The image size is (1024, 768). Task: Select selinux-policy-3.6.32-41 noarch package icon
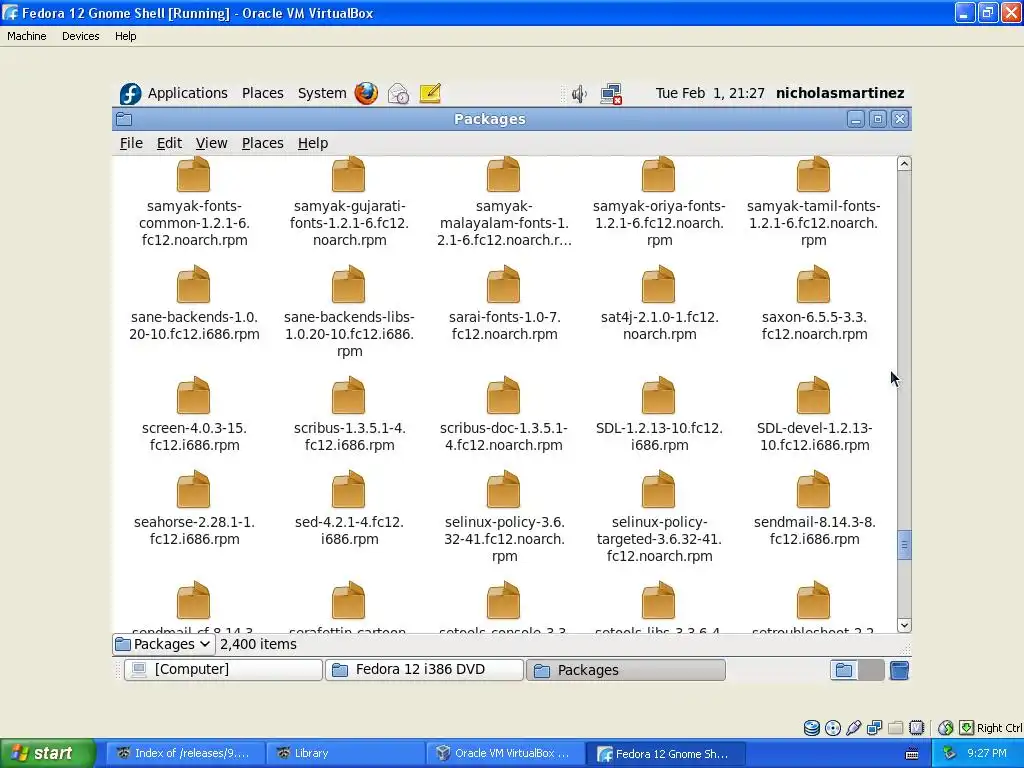click(504, 490)
